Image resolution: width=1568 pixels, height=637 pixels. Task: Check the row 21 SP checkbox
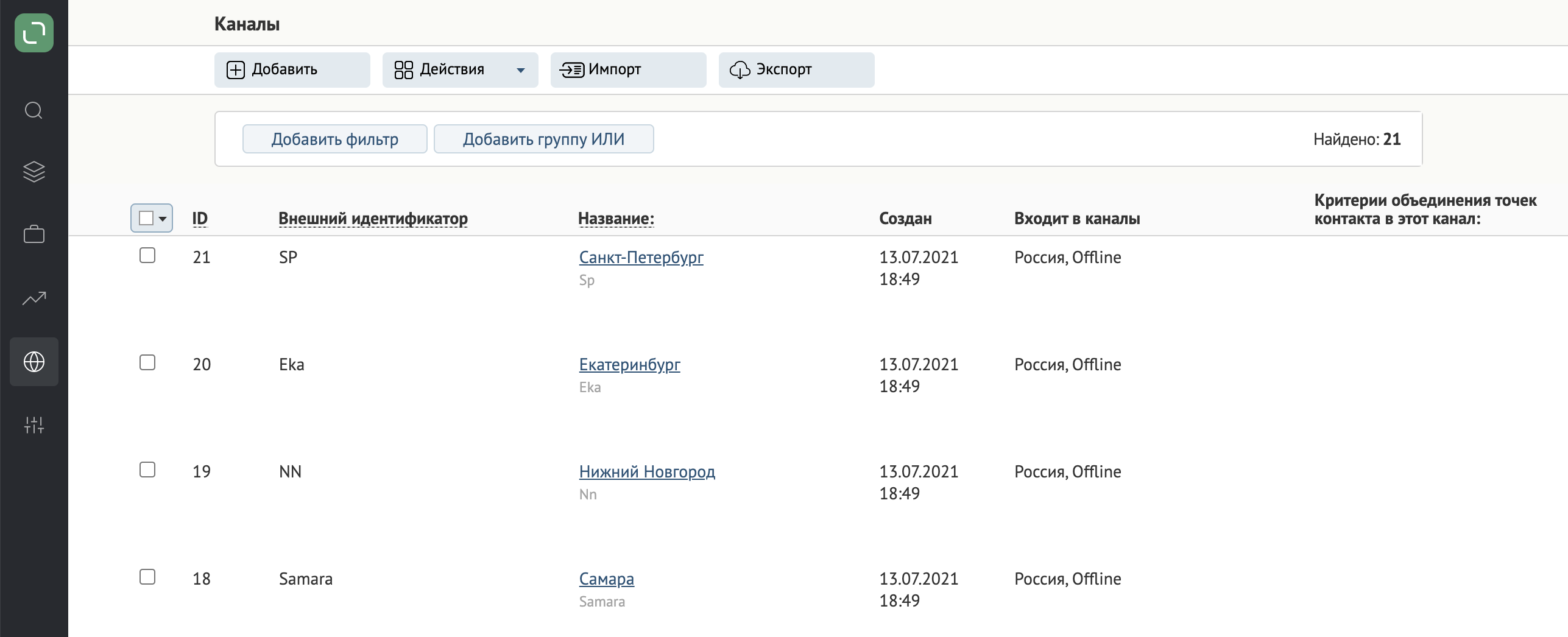[147, 255]
